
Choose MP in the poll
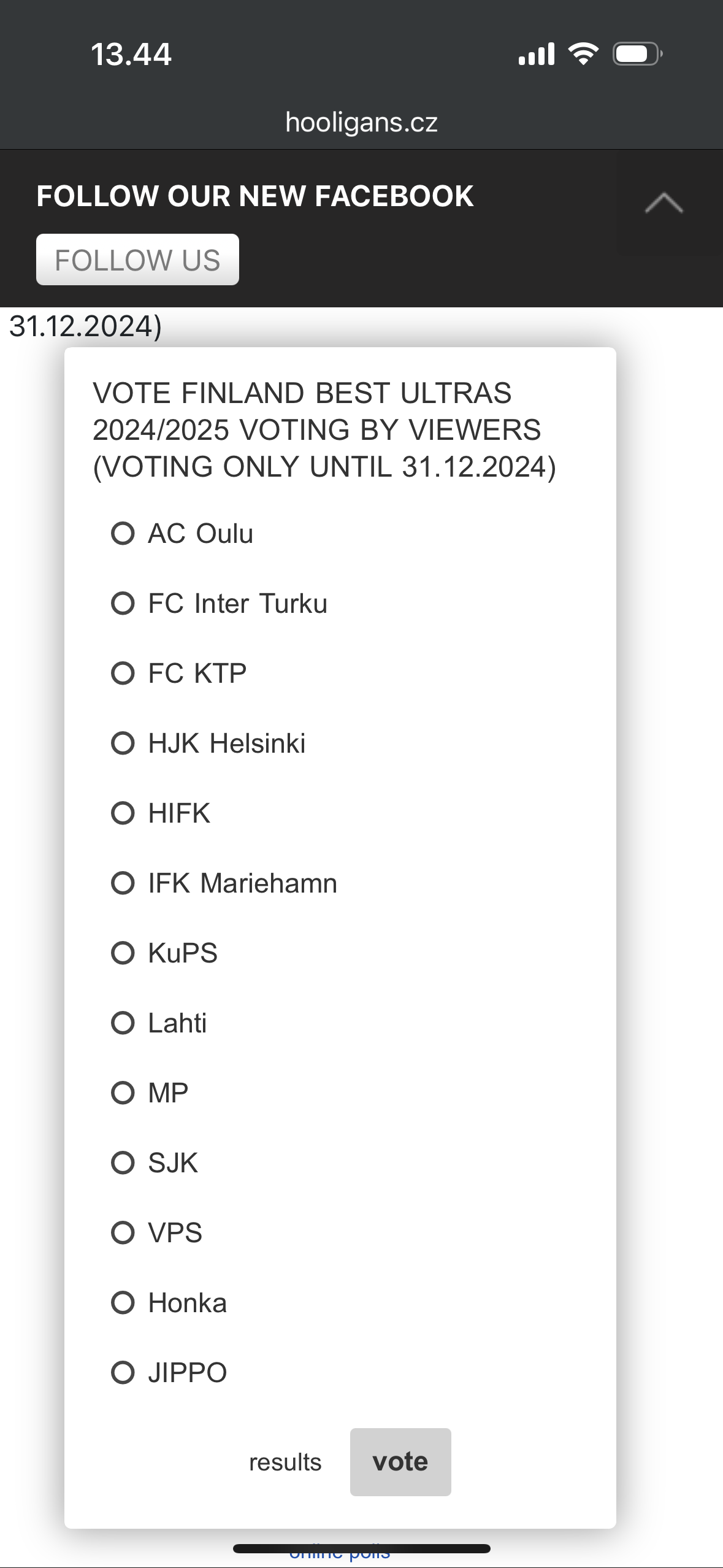click(123, 1093)
